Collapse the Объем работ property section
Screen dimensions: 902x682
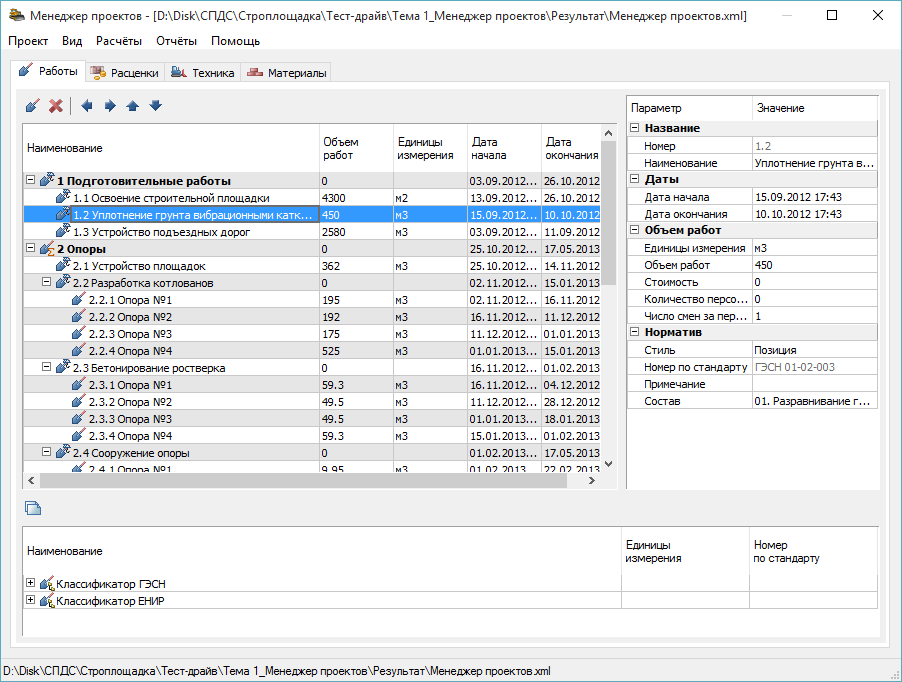pyautogui.click(x=635, y=229)
